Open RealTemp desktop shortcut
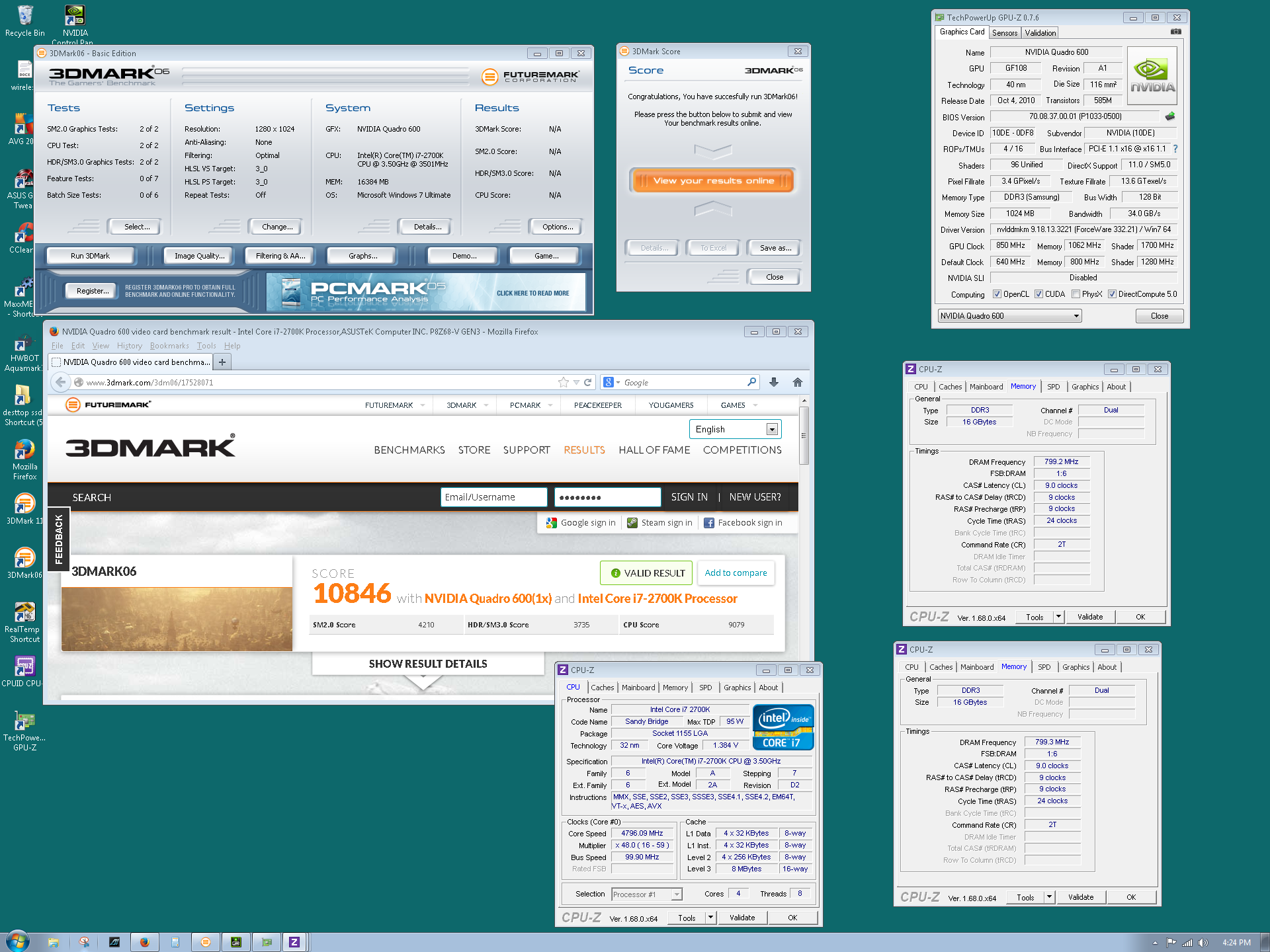Image resolution: width=1270 pixels, height=952 pixels. tap(24, 622)
